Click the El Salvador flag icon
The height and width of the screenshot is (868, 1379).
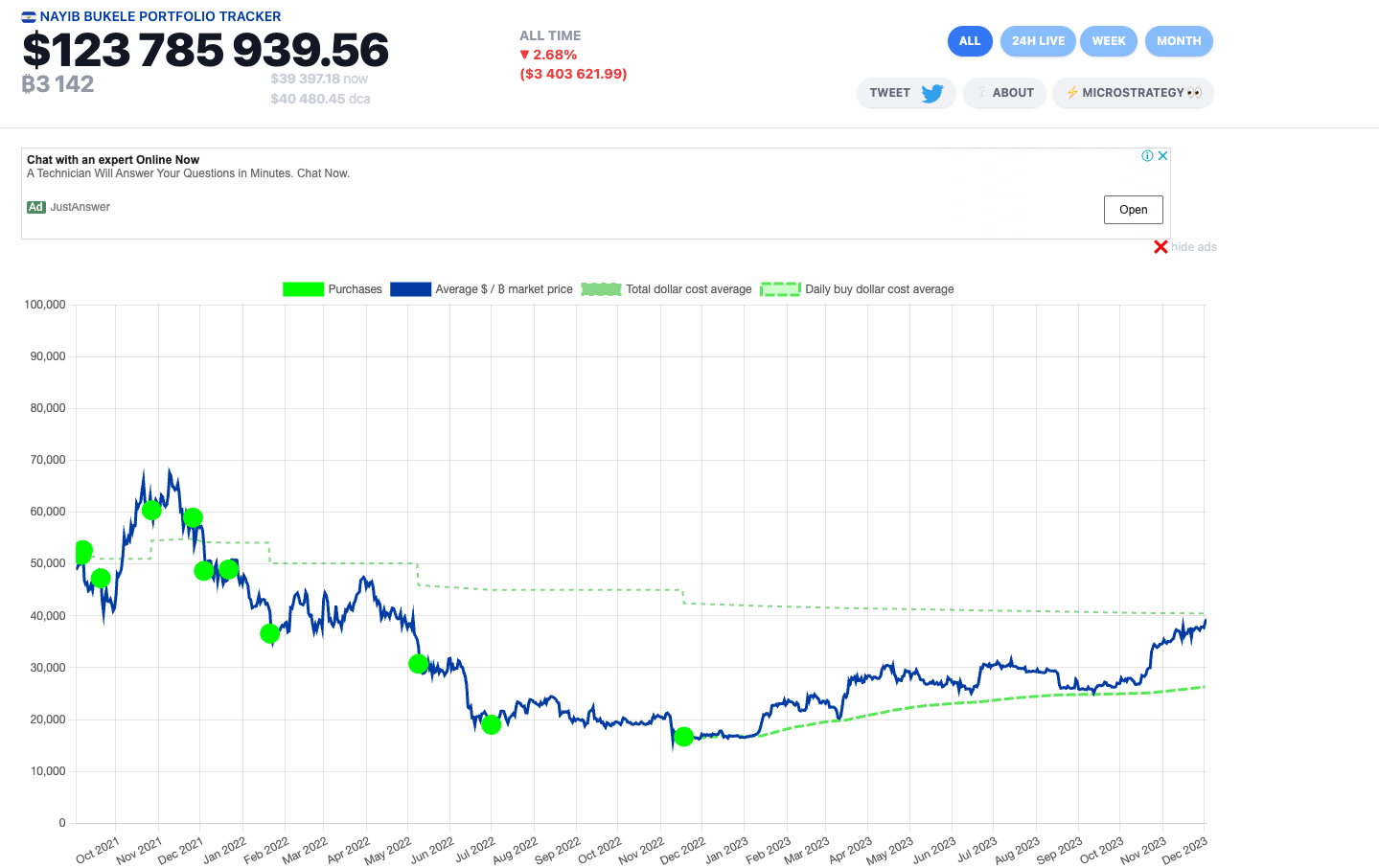29,17
